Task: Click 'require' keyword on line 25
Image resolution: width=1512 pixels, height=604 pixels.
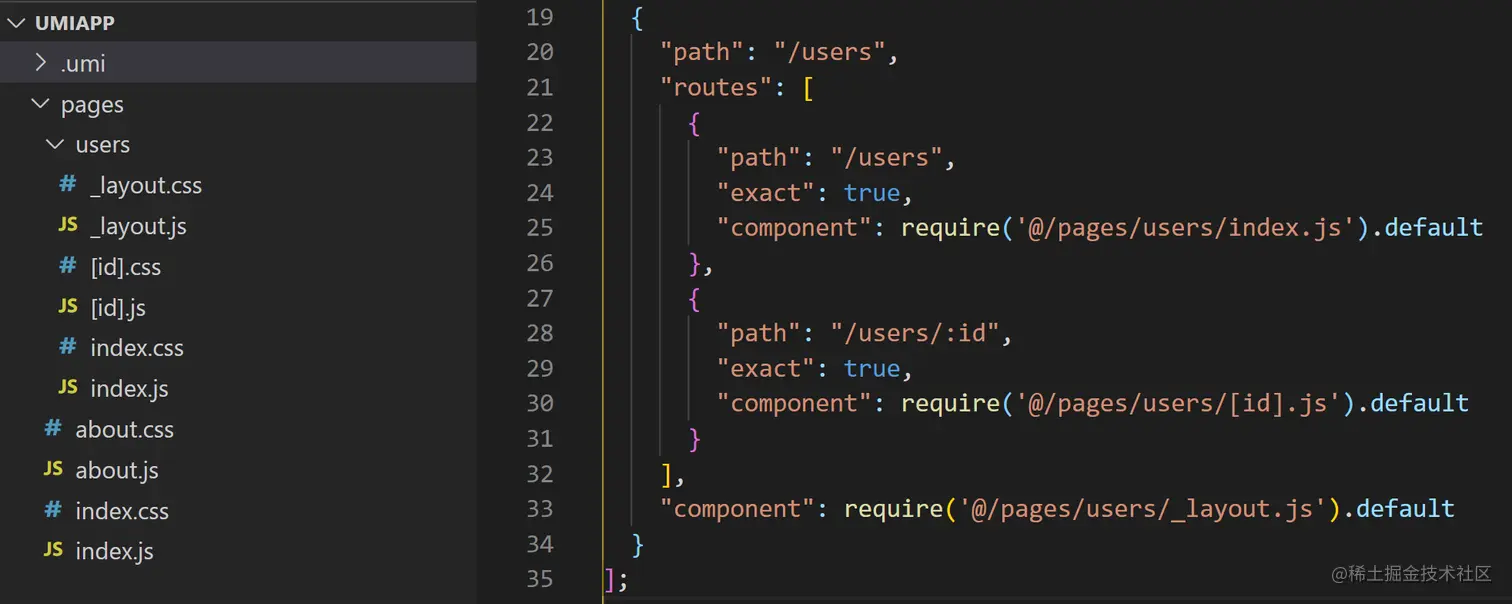Action: pyautogui.click(x=951, y=228)
